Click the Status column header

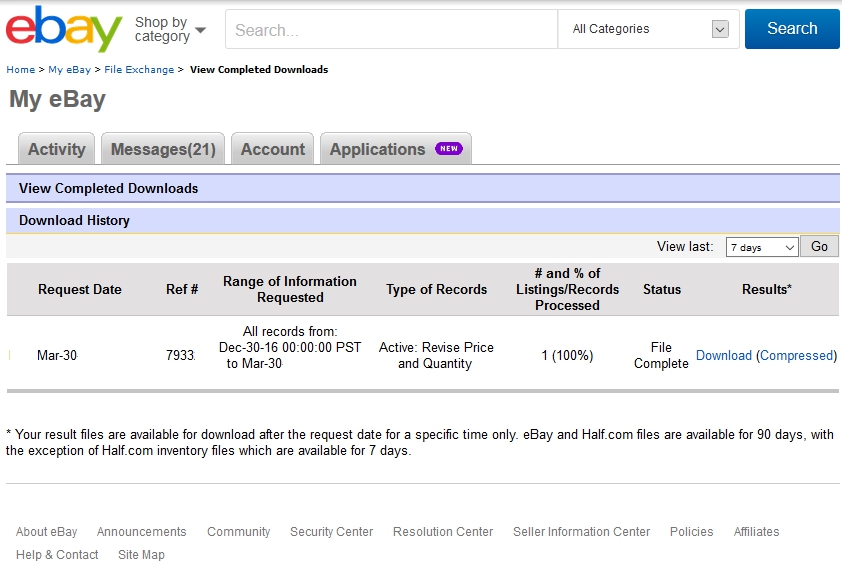(661, 289)
